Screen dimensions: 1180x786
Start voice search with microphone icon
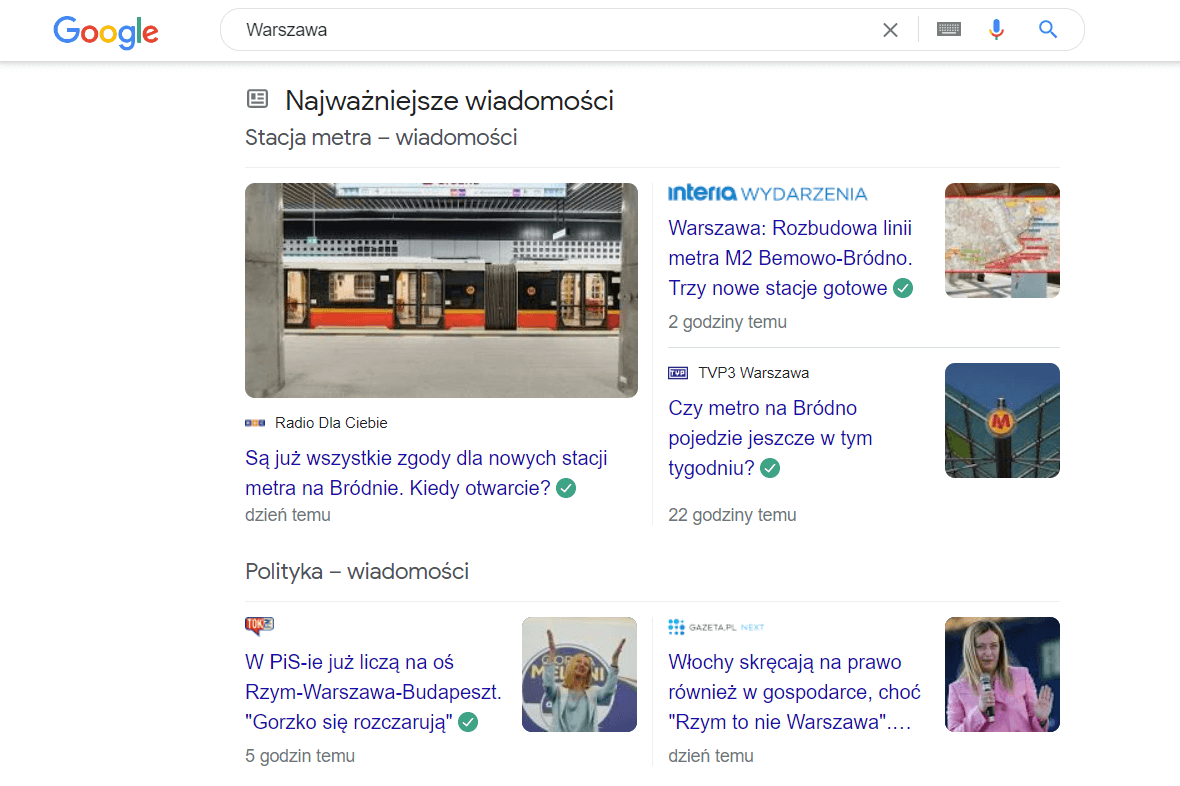click(x=996, y=29)
